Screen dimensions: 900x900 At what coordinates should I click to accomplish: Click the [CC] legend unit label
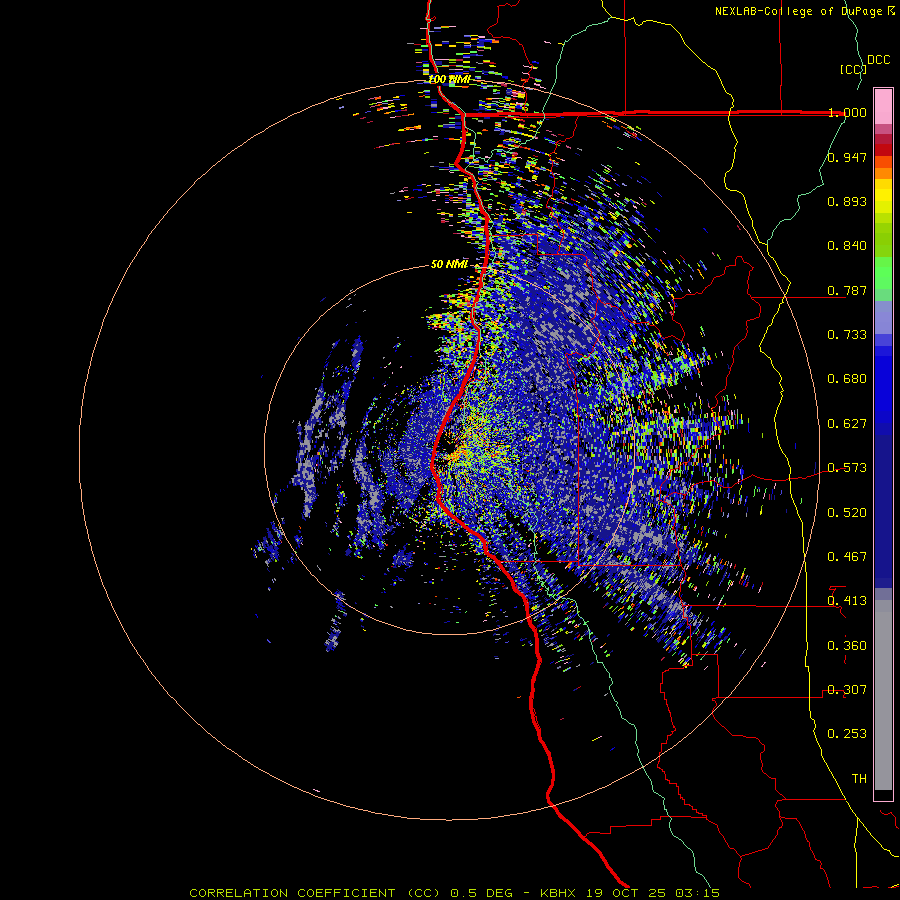click(854, 69)
